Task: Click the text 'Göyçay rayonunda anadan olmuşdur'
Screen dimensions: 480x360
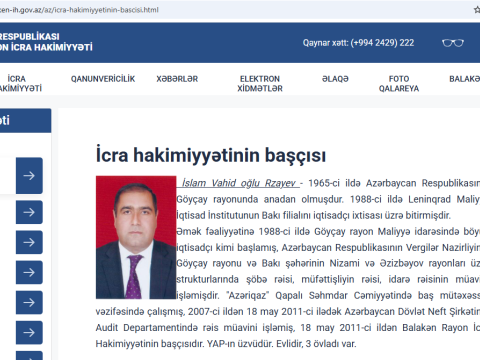Action: coord(260,199)
